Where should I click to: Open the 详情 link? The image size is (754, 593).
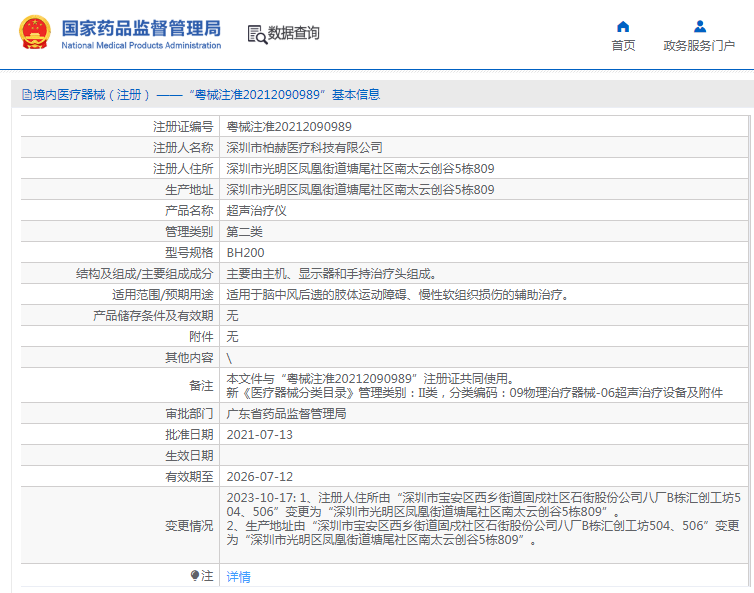[239, 576]
